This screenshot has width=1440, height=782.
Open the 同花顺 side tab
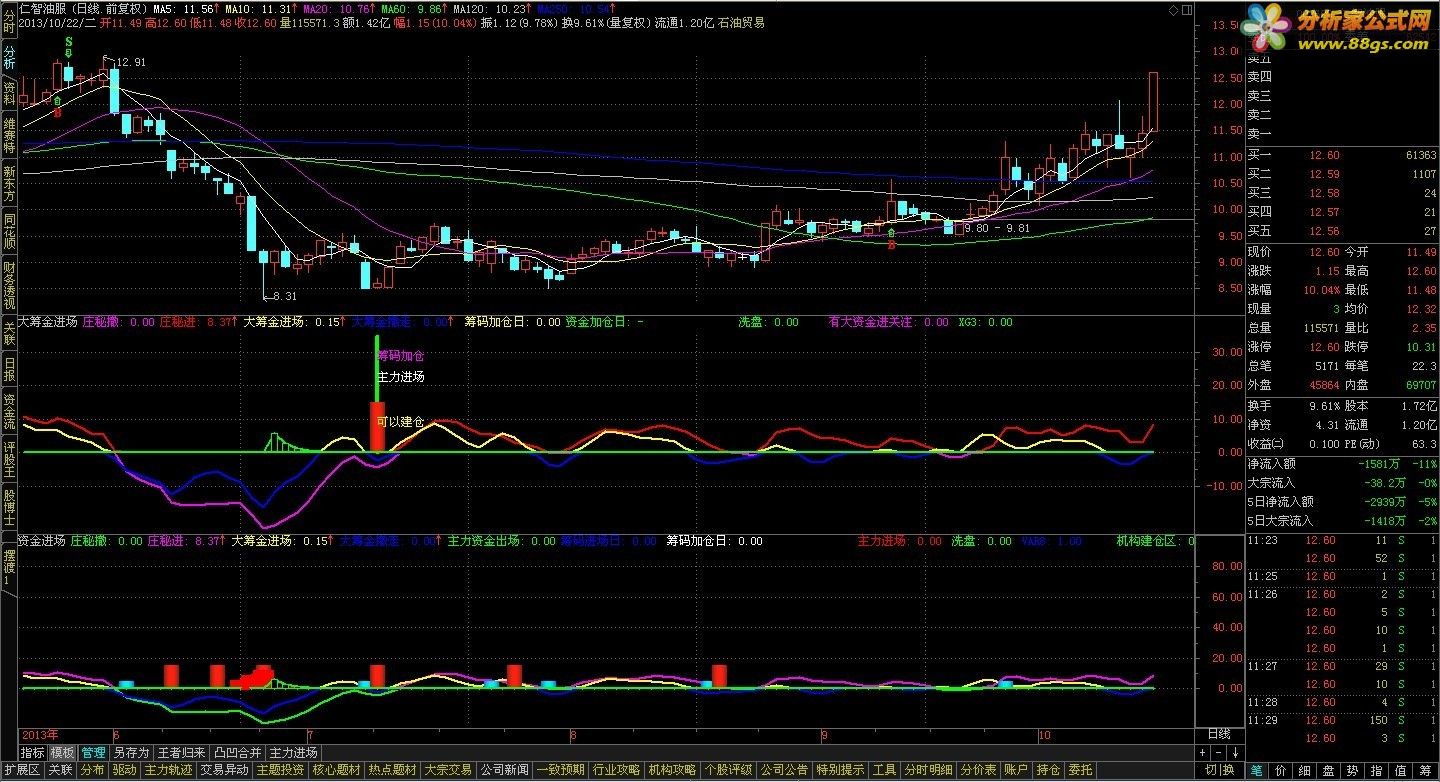9,233
